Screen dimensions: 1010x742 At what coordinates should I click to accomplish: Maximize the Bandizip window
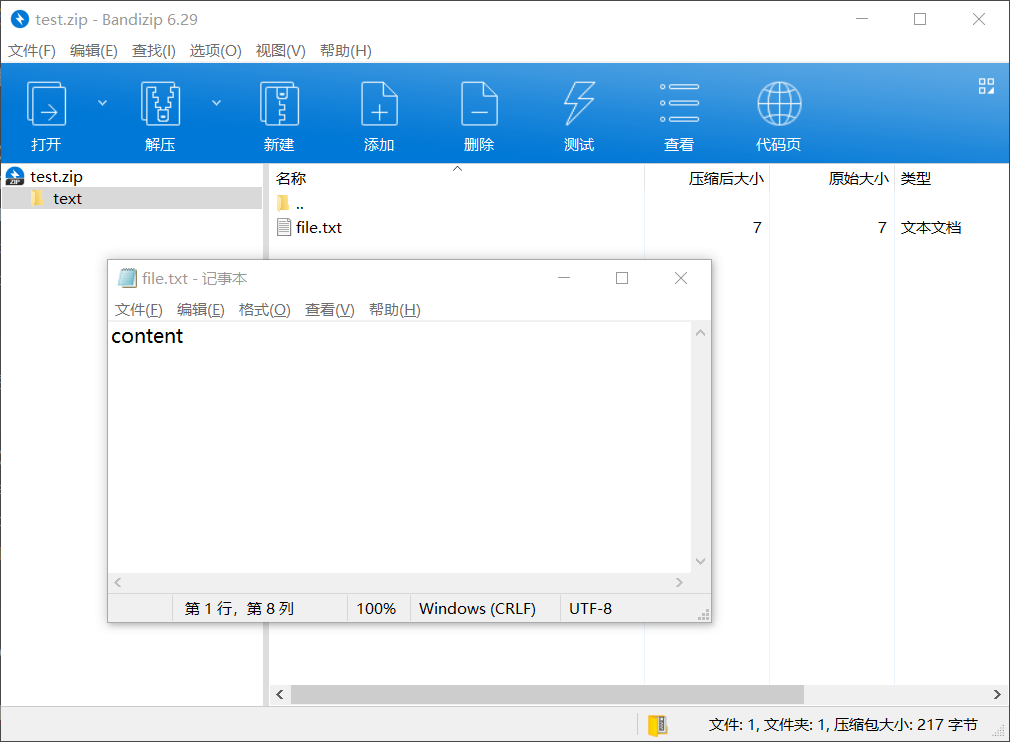[920, 19]
